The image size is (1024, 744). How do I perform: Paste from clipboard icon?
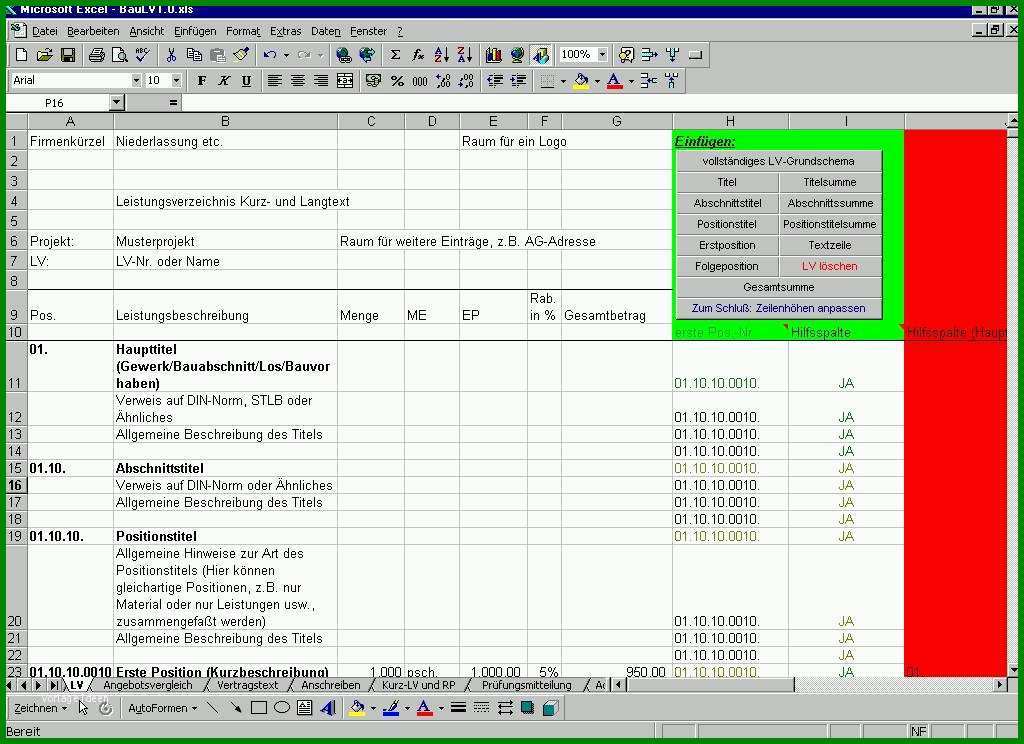click(217, 55)
